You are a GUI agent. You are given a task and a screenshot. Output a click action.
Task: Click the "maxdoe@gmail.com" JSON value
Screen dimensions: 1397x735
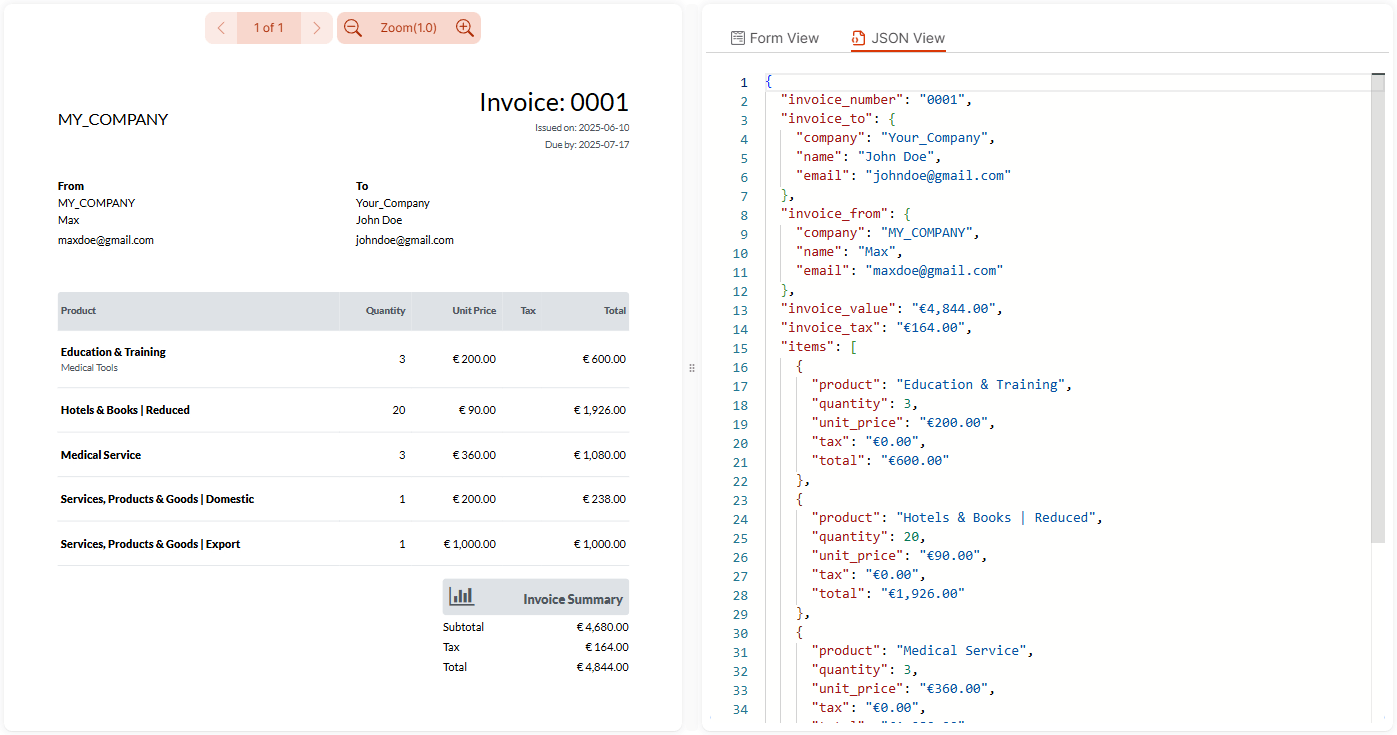point(934,271)
